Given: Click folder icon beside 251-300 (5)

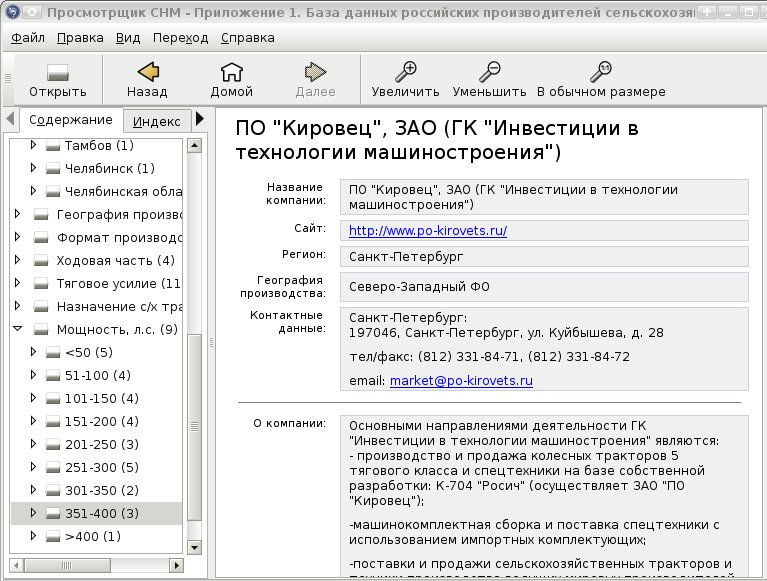Looking at the screenshot, I should click(53, 468).
